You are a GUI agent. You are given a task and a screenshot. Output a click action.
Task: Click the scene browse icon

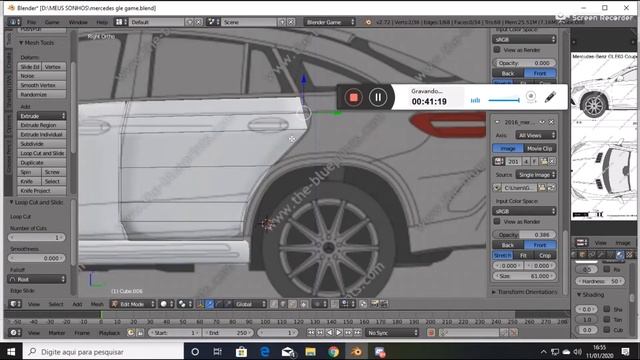(x=213, y=22)
